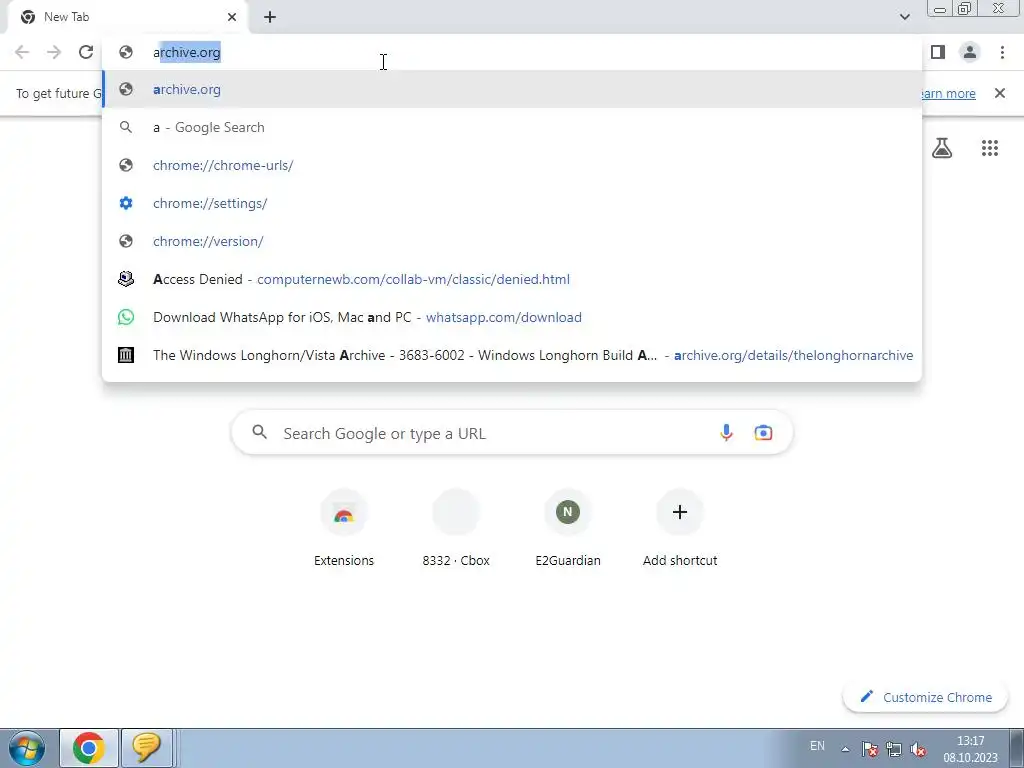
Task: Search by image with the camera icon
Action: pos(763,432)
